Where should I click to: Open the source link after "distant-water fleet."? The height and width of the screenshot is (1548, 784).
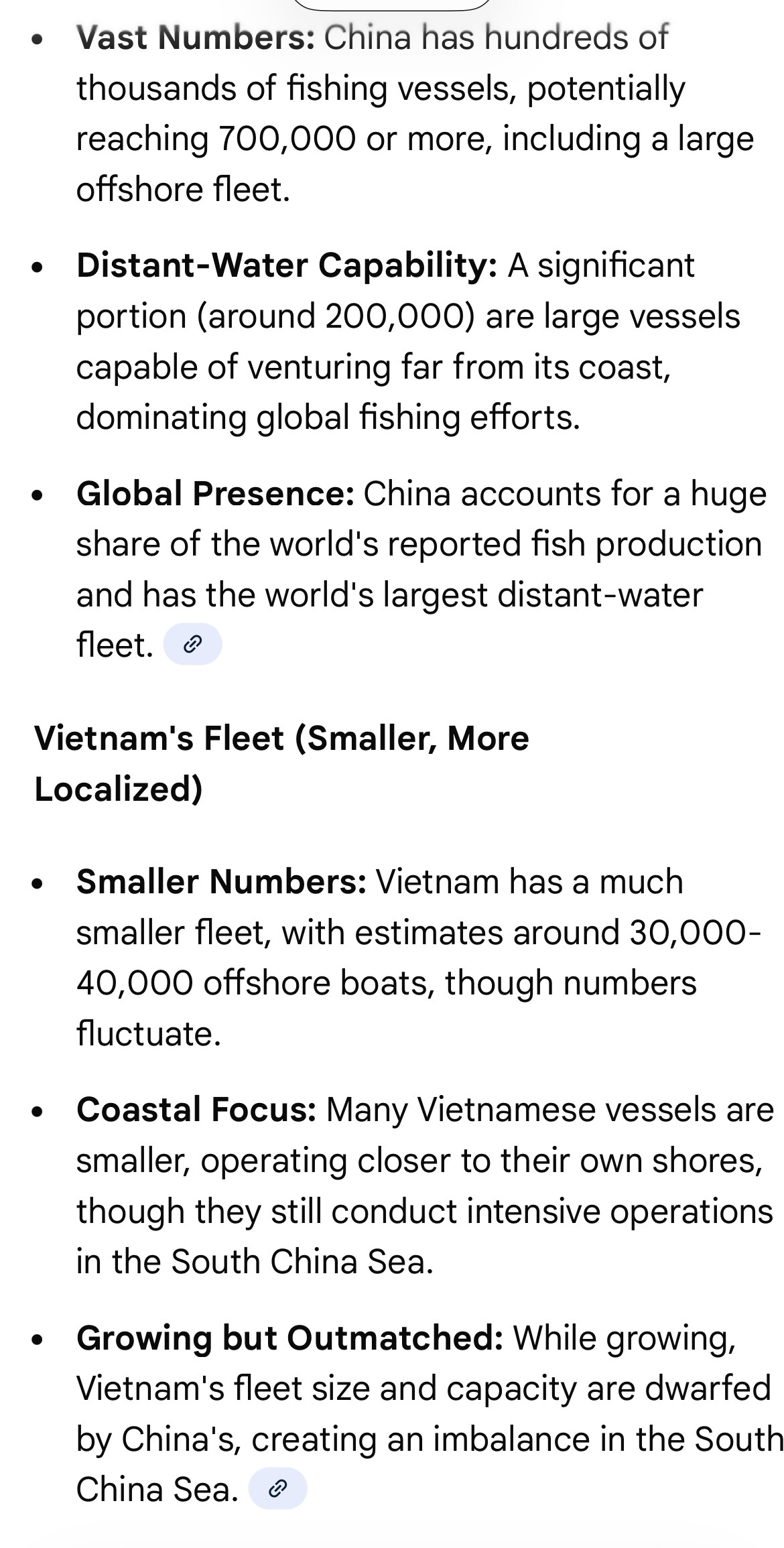(192, 644)
